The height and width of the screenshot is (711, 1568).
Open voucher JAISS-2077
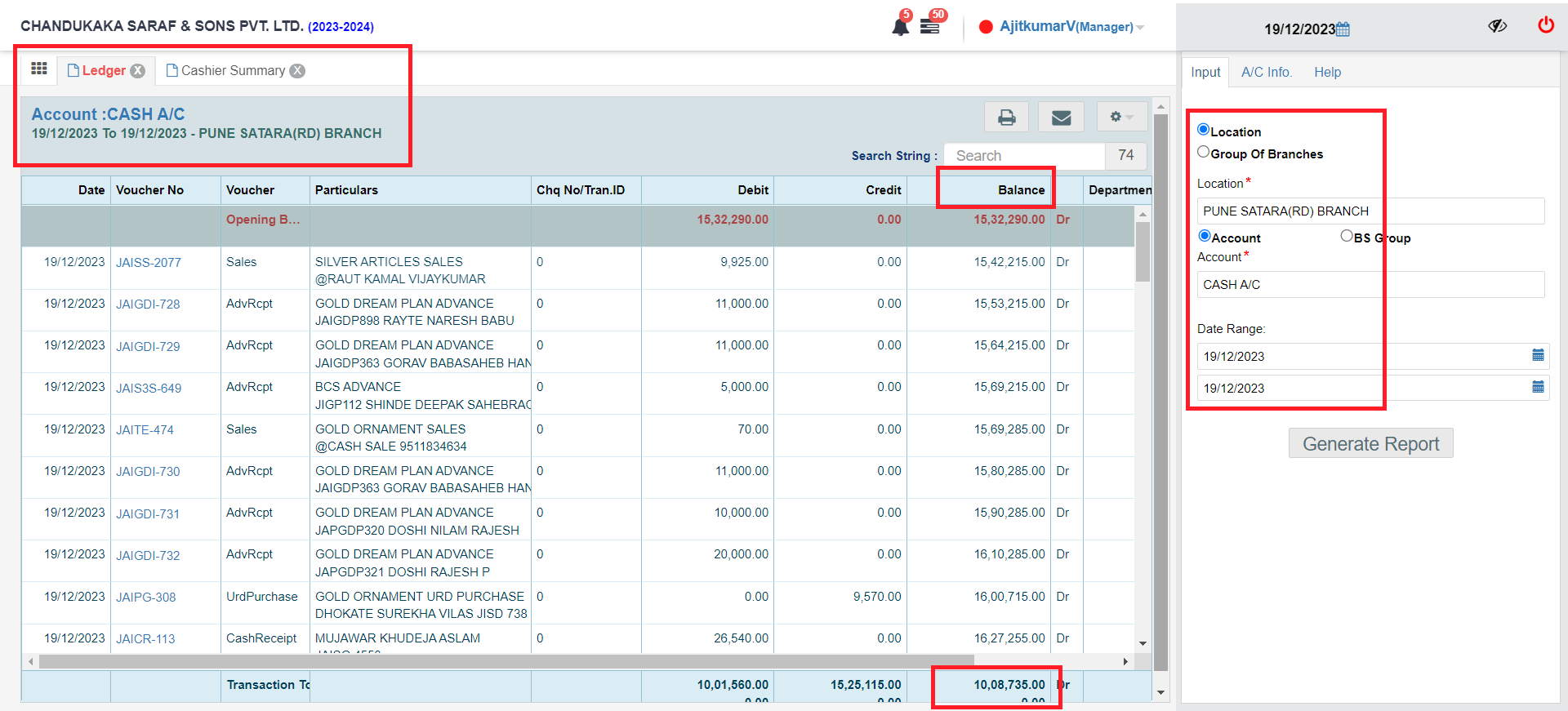tap(149, 263)
